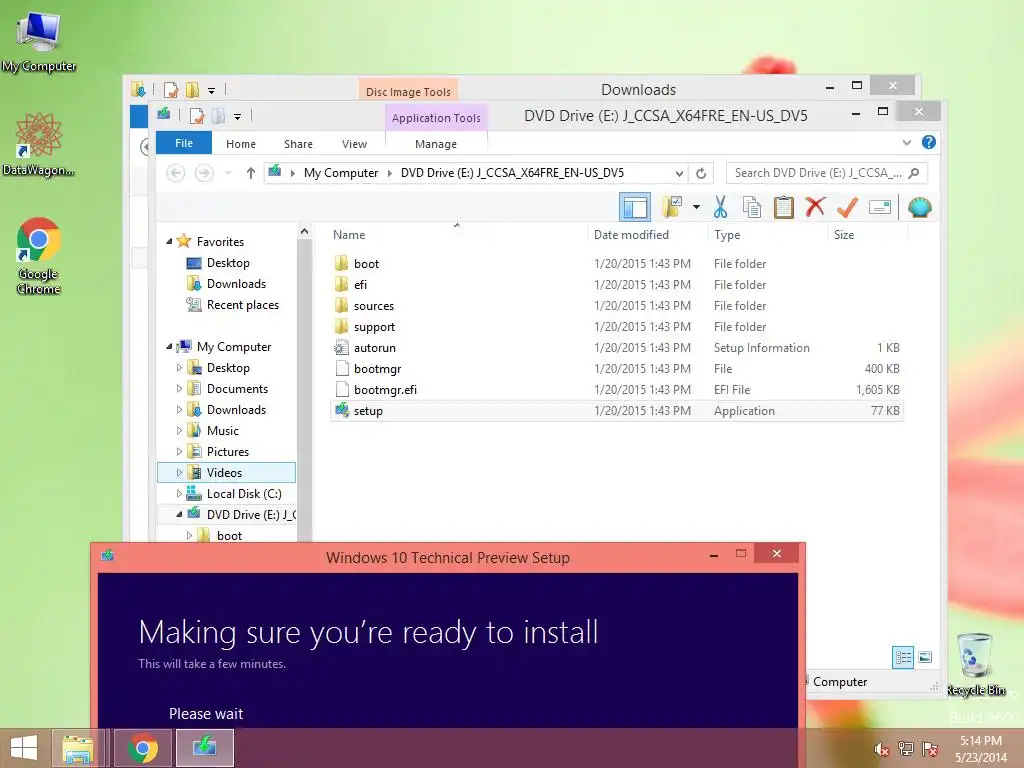Image resolution: width=1024 pixels, height=768 pixels.
Task: Expand the ribbon with the chevron
Action: coord(906,142)
